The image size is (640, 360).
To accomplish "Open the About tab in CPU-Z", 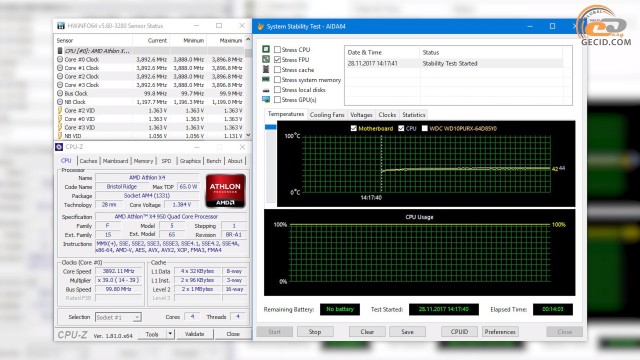I will click(x=235, y=161).
